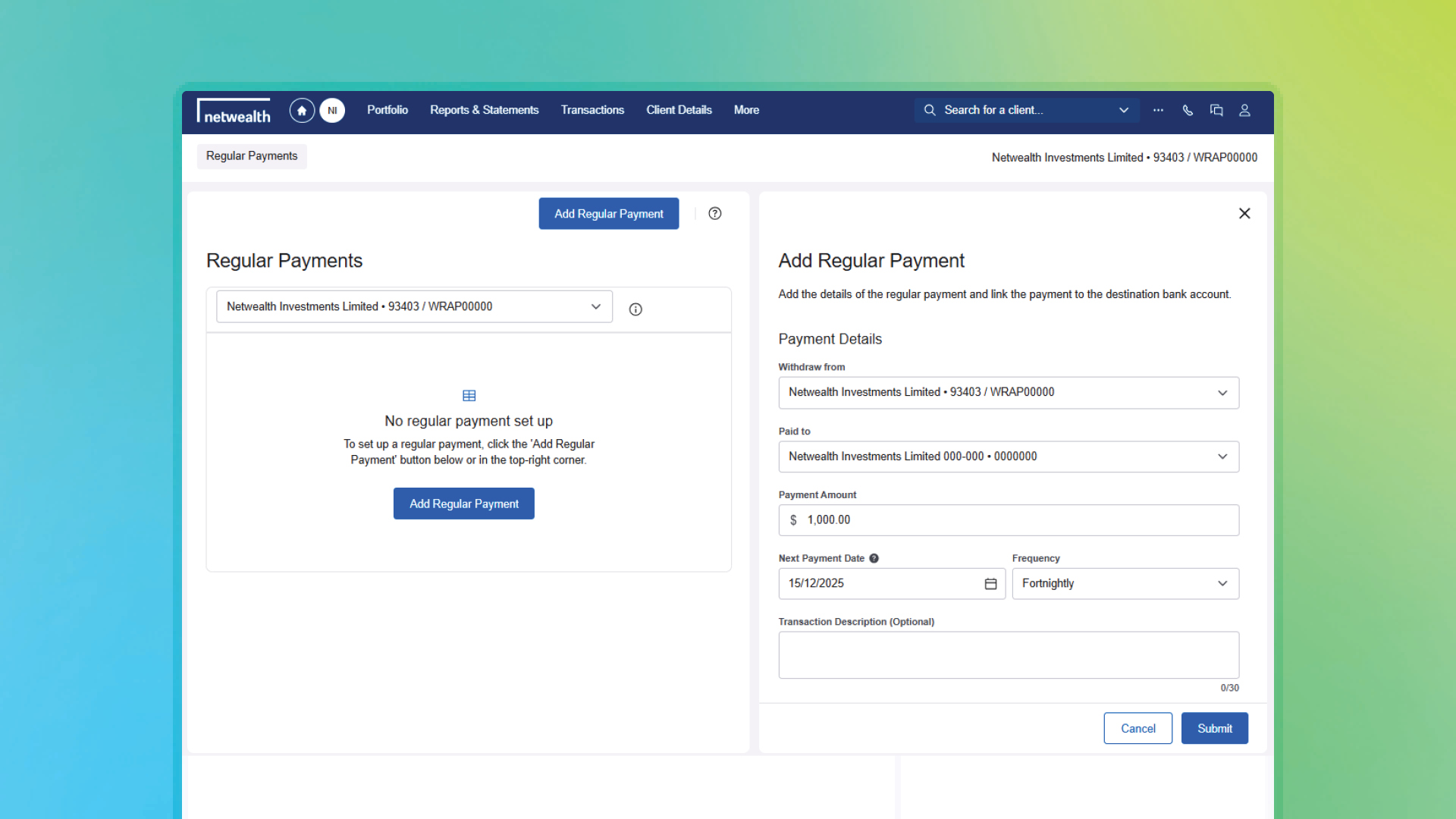This screenshot has width=1456, height=819.
Task: Close the Add Regular Payment panel
Action: click(1244, 214)
